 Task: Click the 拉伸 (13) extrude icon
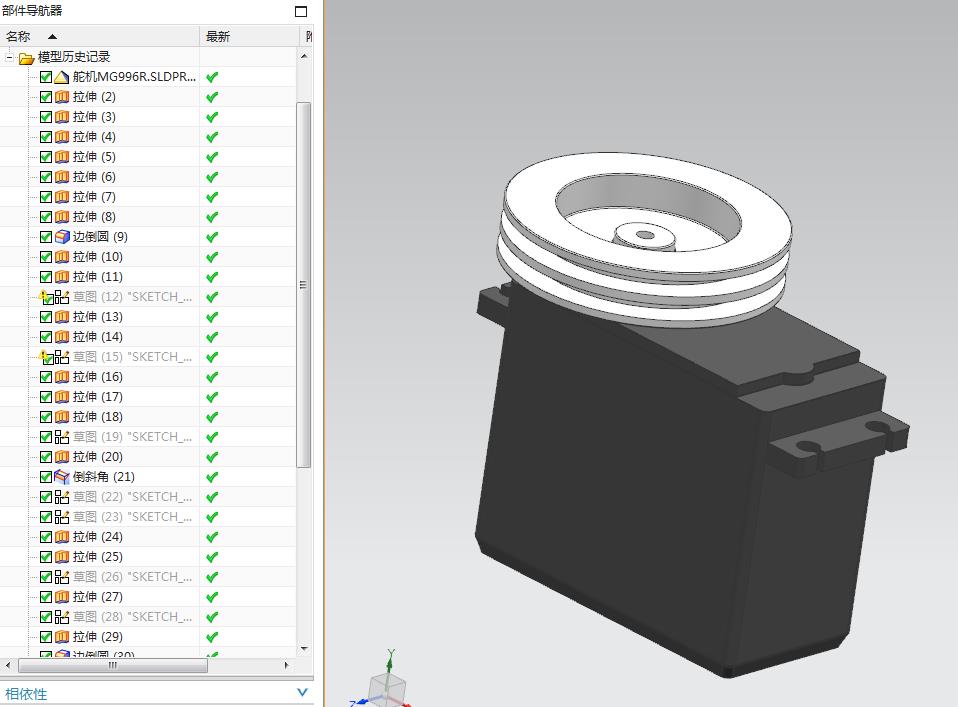coord(62,317)
